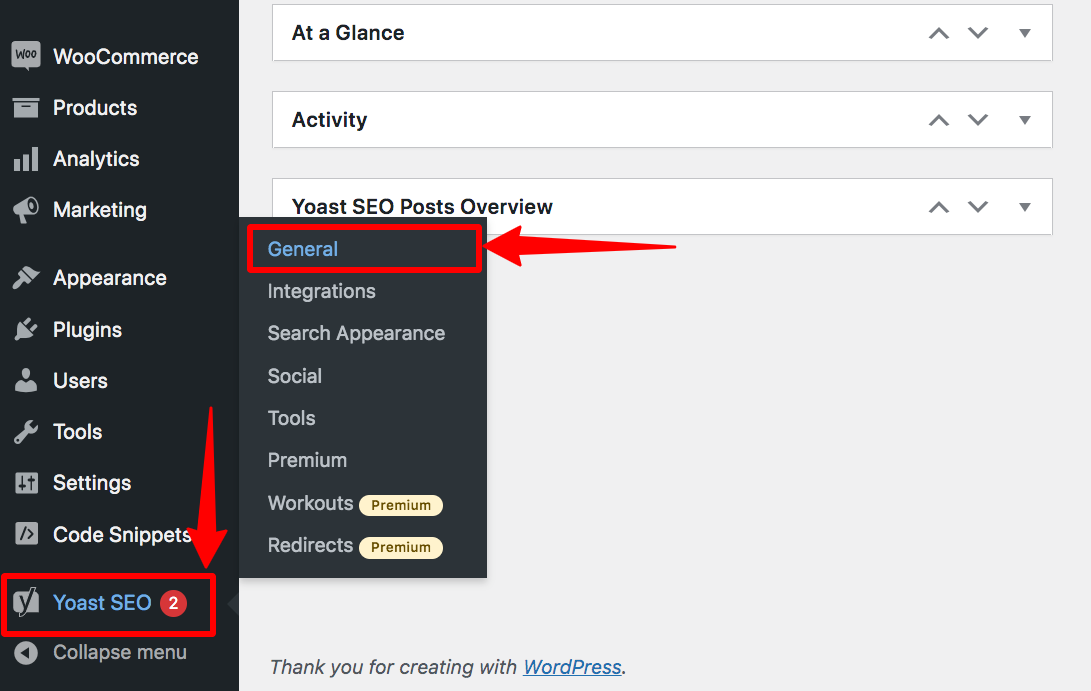This screenshot has width=1091, height=691.
Task: Open the WordPress link in footer
Action: coord(572,667)
